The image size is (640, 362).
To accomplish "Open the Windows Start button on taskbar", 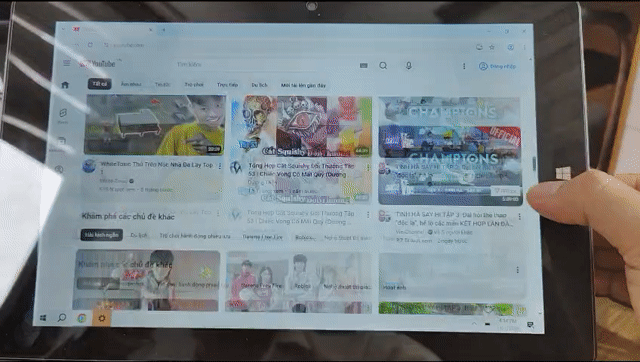I will 43,318.
